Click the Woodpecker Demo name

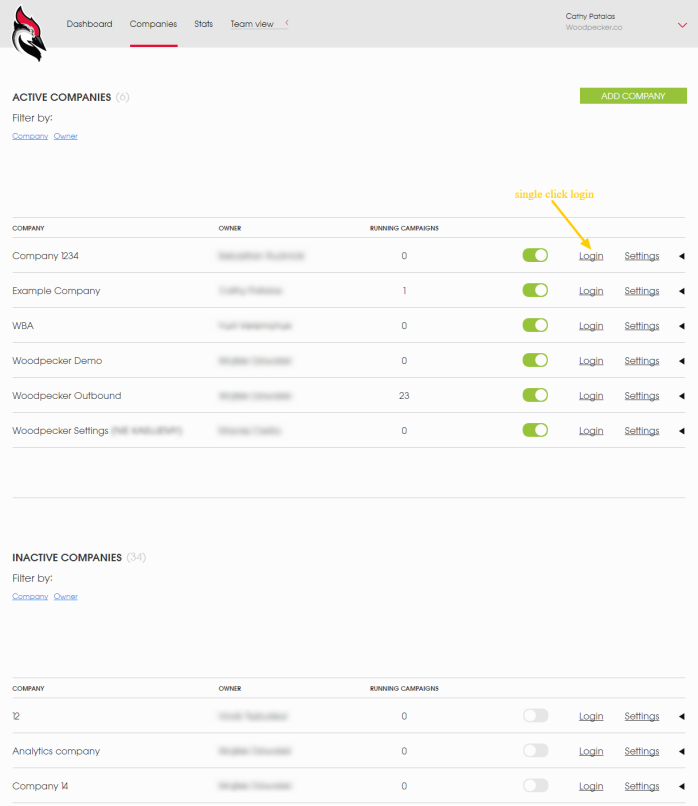(57, 360)
